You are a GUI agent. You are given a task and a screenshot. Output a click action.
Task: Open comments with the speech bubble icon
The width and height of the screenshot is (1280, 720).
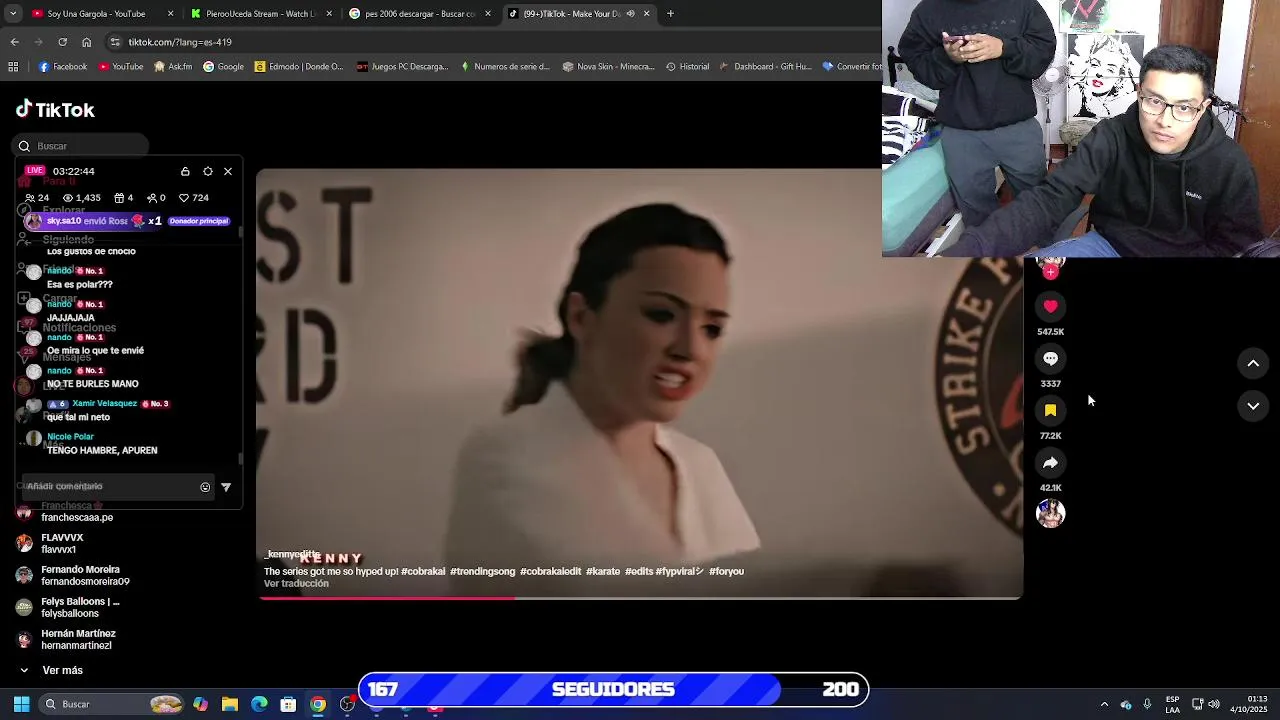(1050, 359)
